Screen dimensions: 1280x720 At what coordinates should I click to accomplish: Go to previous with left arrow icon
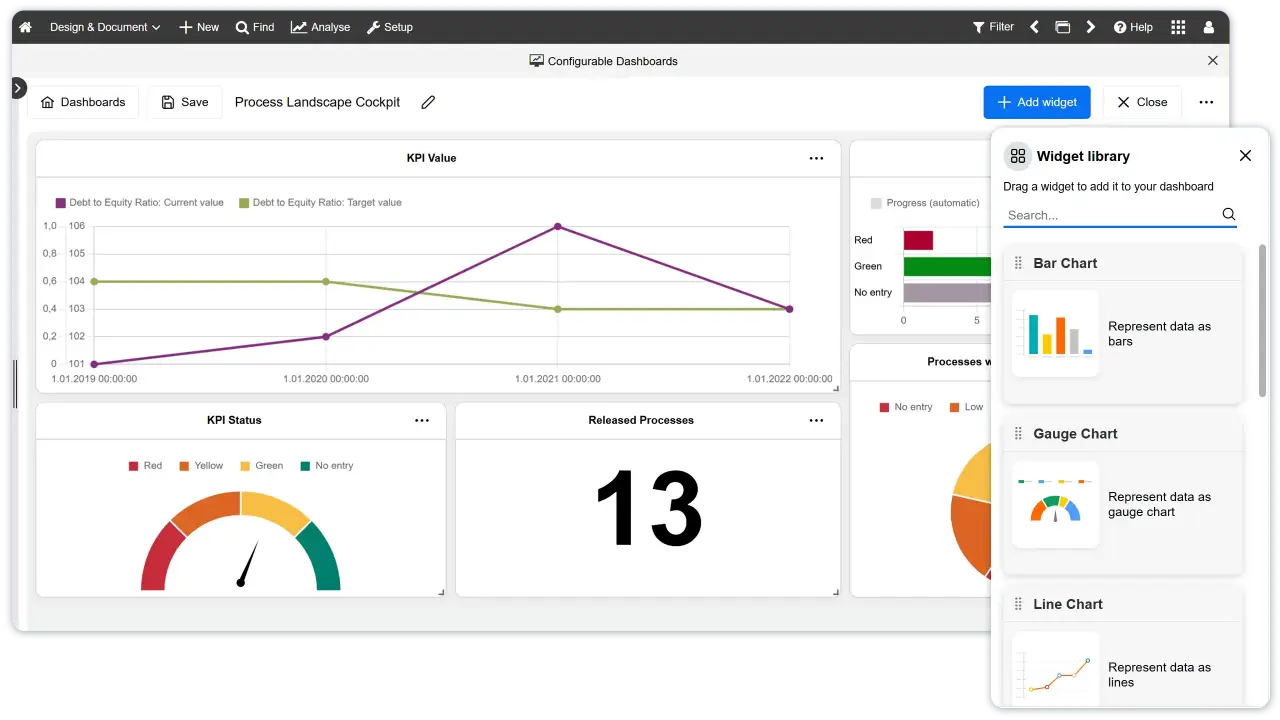[x=1034, y=27]
